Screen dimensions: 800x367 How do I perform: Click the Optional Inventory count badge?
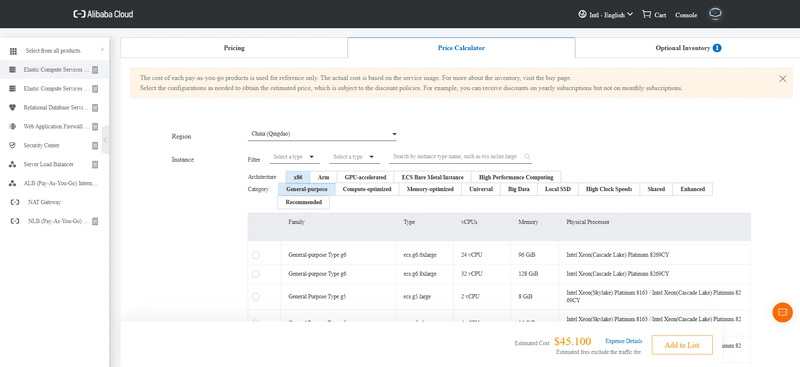pos(717,48)
